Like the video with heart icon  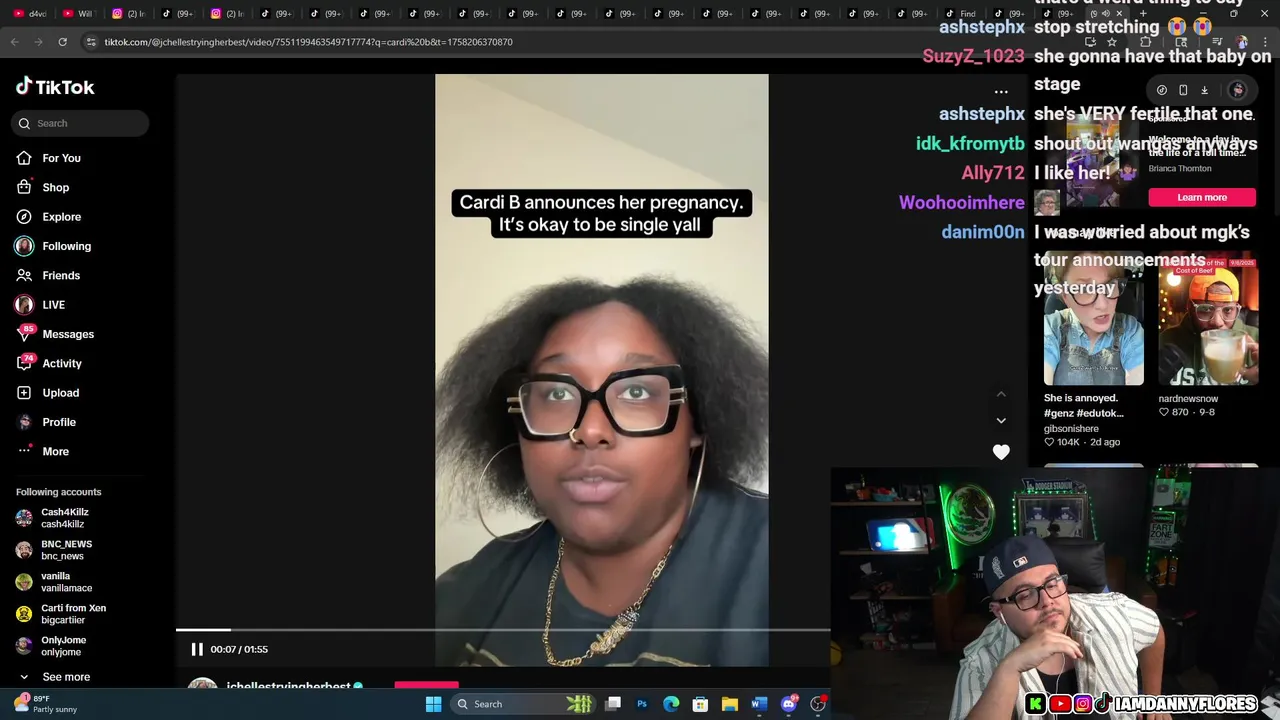point(1001,452)
